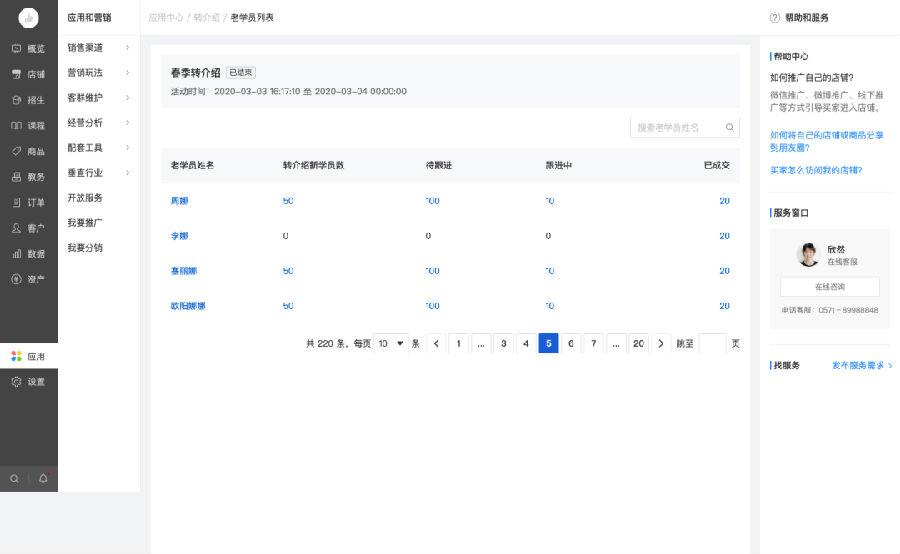Go to page 20

pyautogui.click(x=638, y=343)
